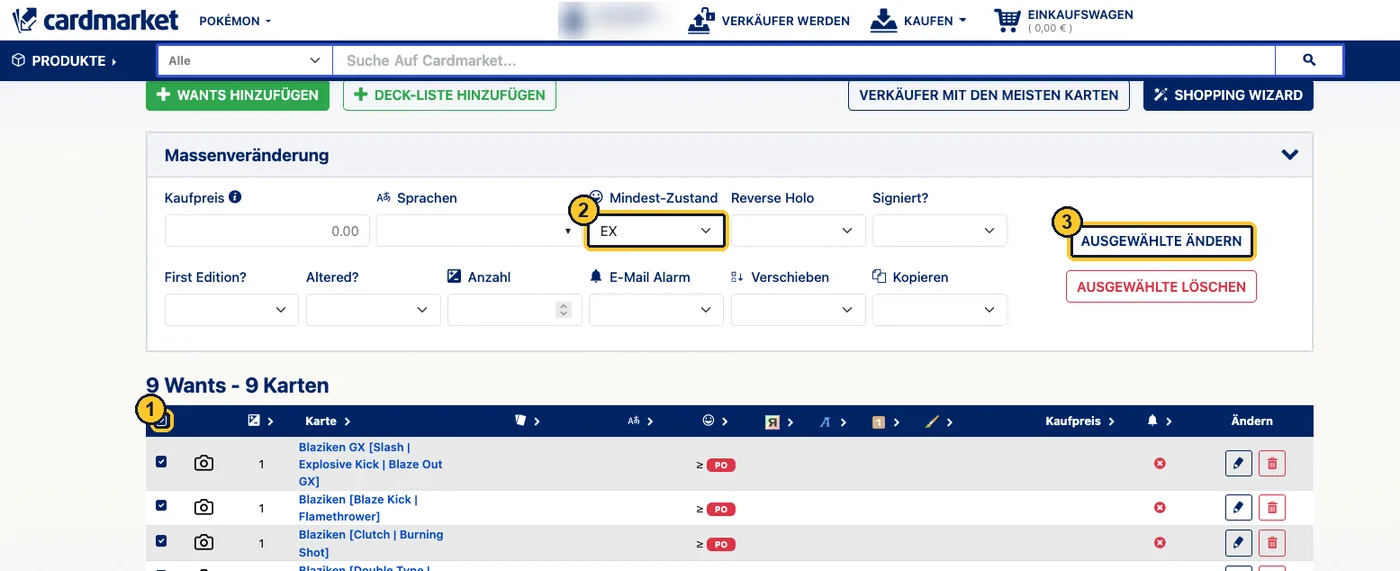This screenshot has width=1400, height=571.
Task: Sort by the First Edition icon column
Action: pos(885,421)
